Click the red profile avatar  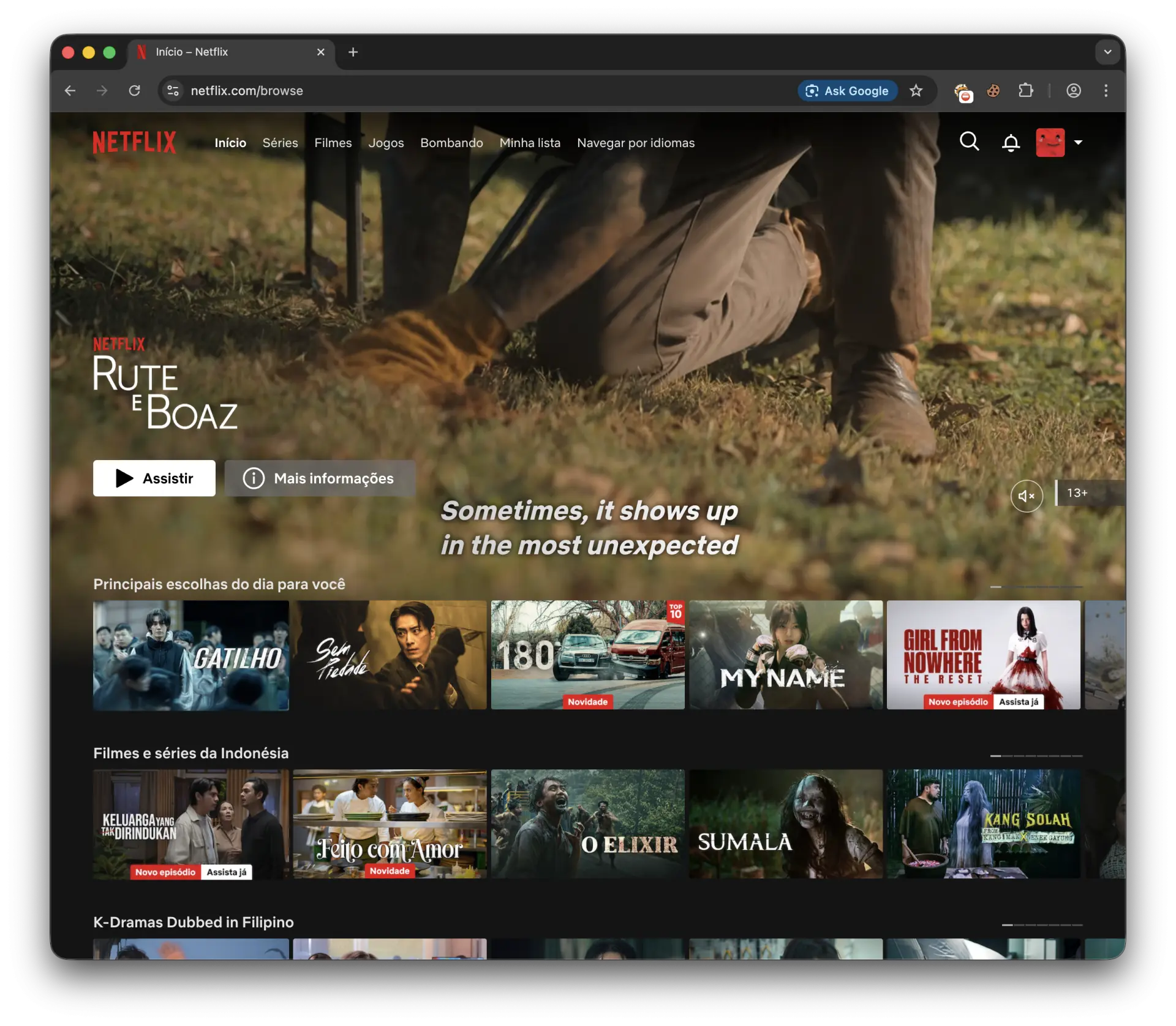click(1050, 142)
